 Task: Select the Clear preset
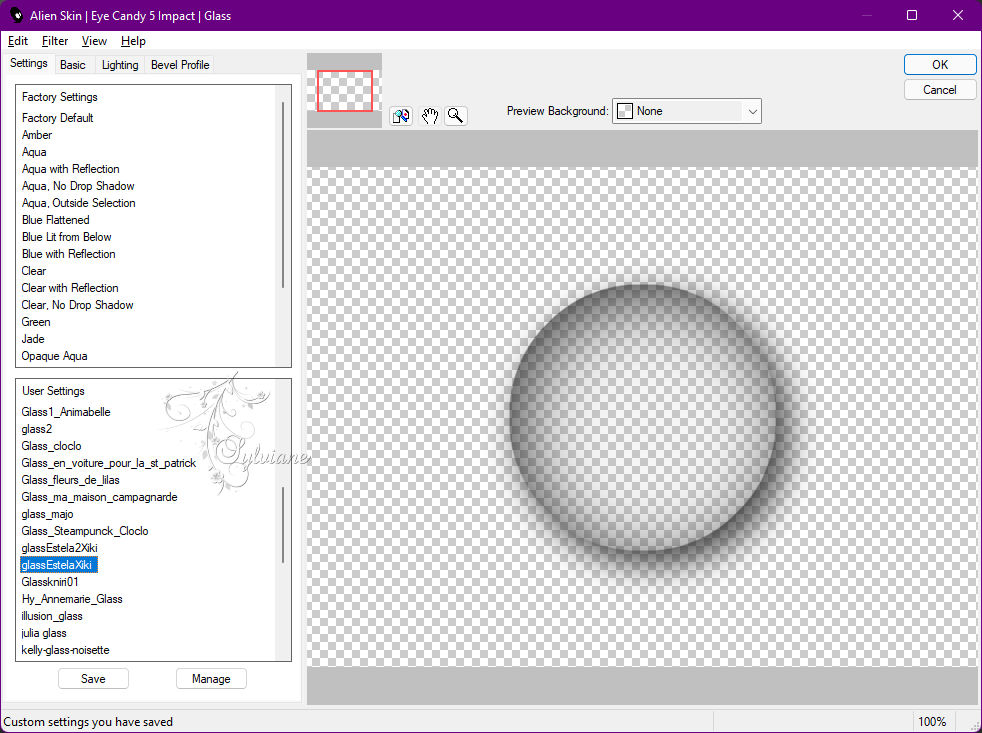click(x=34, y=271)
